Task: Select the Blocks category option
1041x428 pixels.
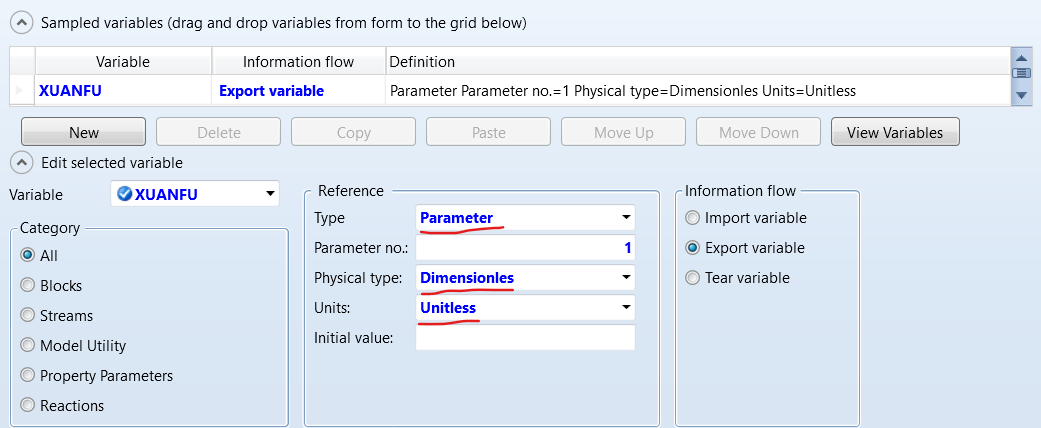Action: [x=28, y=285]
